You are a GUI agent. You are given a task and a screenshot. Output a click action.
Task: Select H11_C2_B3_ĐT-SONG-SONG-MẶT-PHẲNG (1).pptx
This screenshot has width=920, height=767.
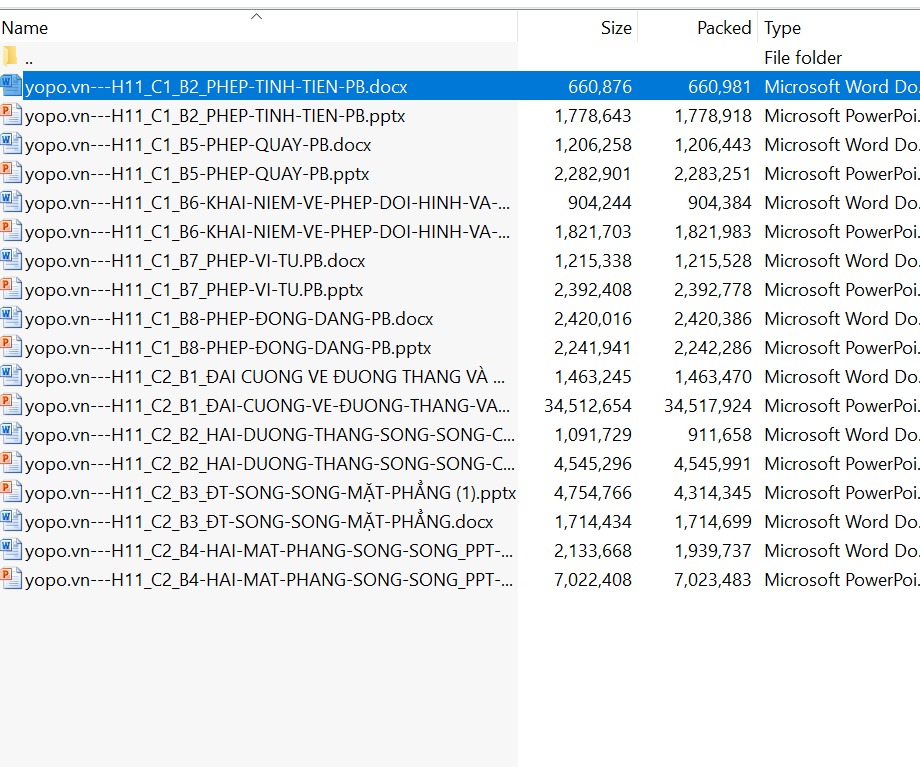point(270,493)
